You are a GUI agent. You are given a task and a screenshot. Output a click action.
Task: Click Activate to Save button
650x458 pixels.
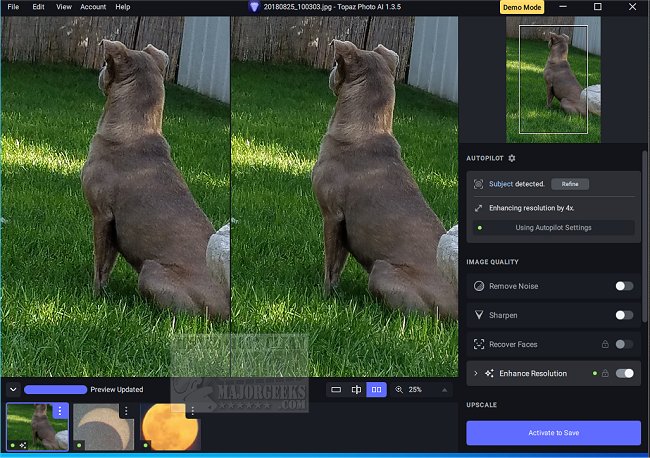pyautogui.click(x=553, y=432)
